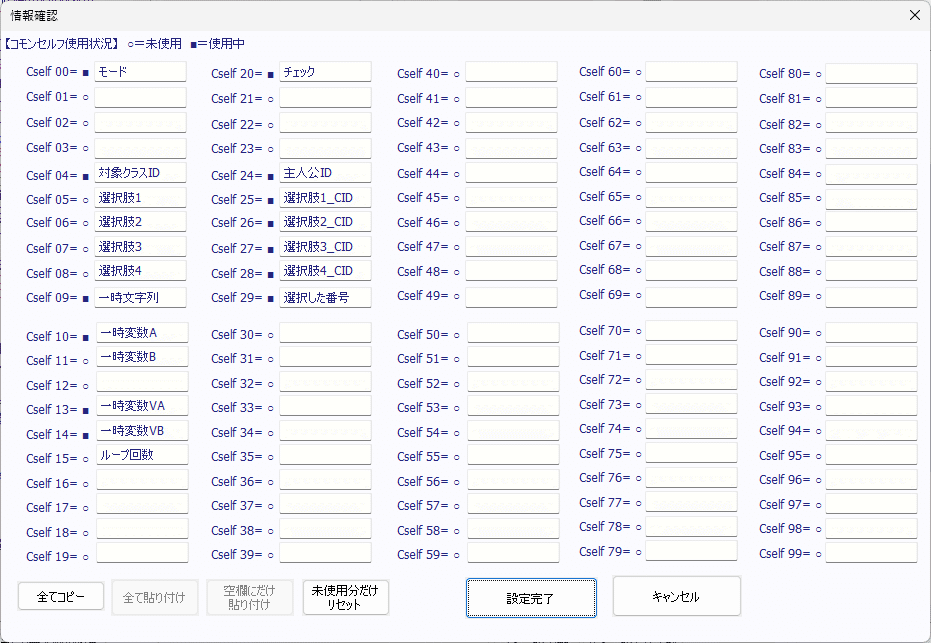Screen dimensions: 931x643
Task: Click the 未使用分だけリセット button
Action: [x=345, y=597]
